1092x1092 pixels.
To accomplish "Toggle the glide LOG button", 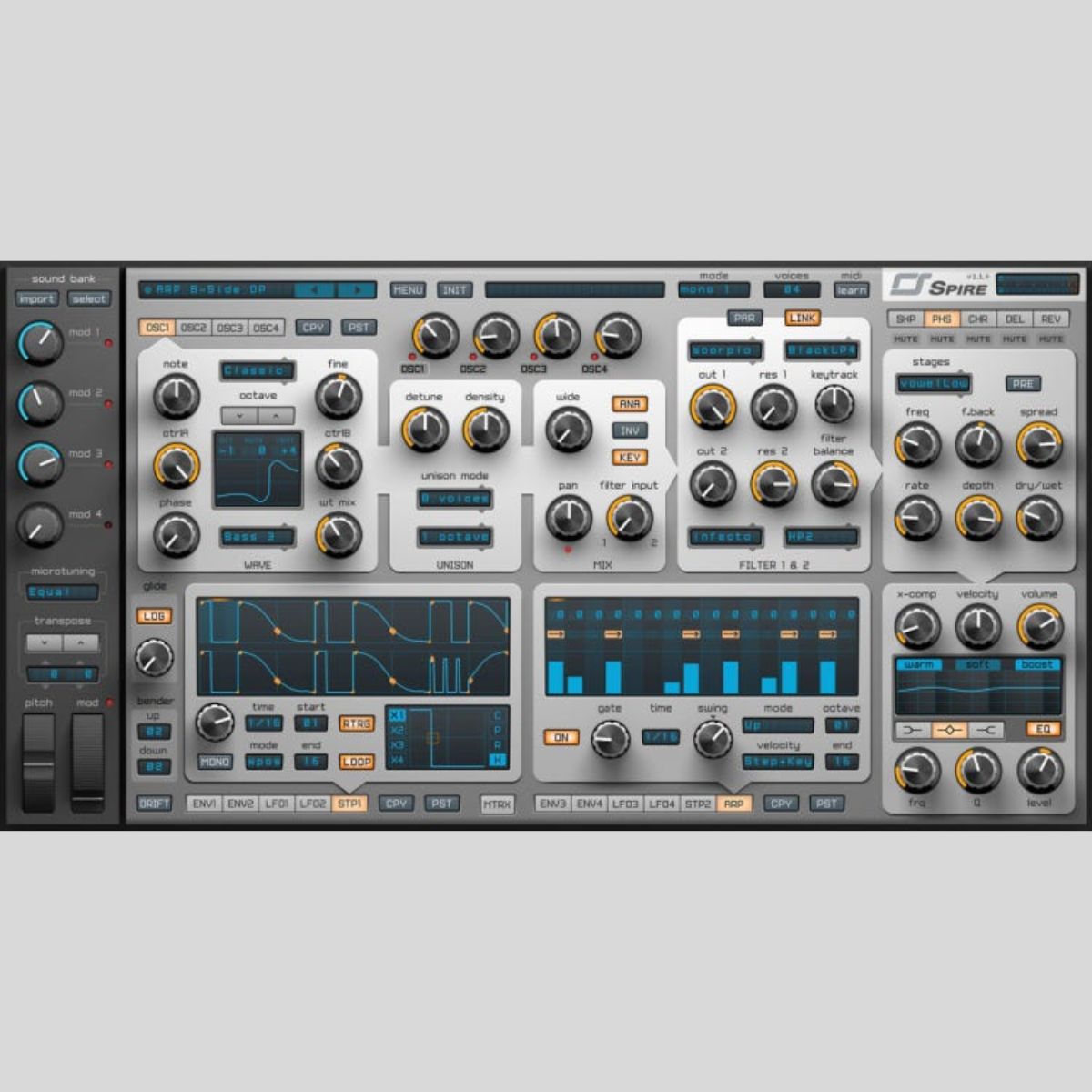I will click(x=154, y=616).
